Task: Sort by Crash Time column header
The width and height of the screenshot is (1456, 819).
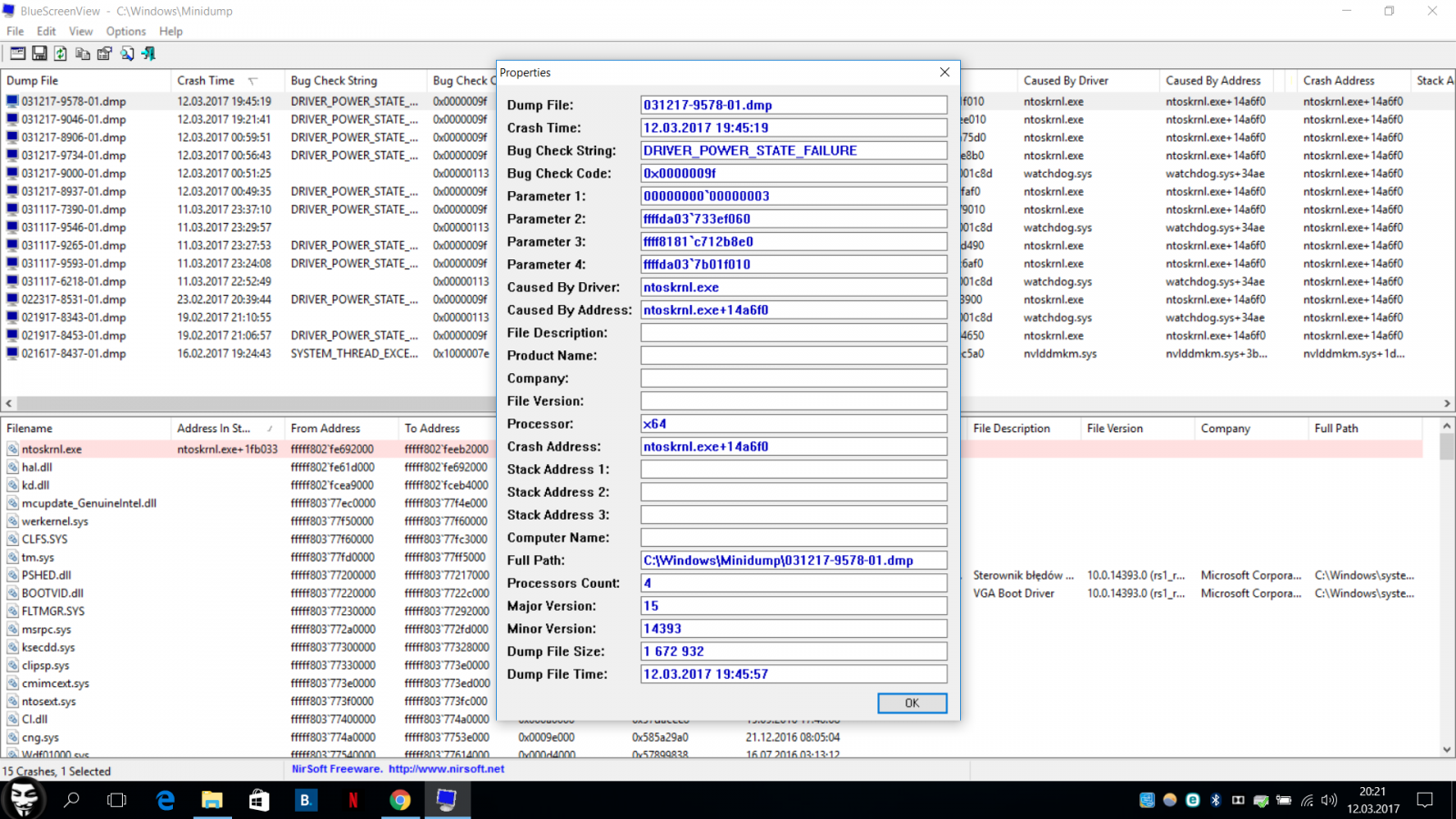Action: (227, 80)
